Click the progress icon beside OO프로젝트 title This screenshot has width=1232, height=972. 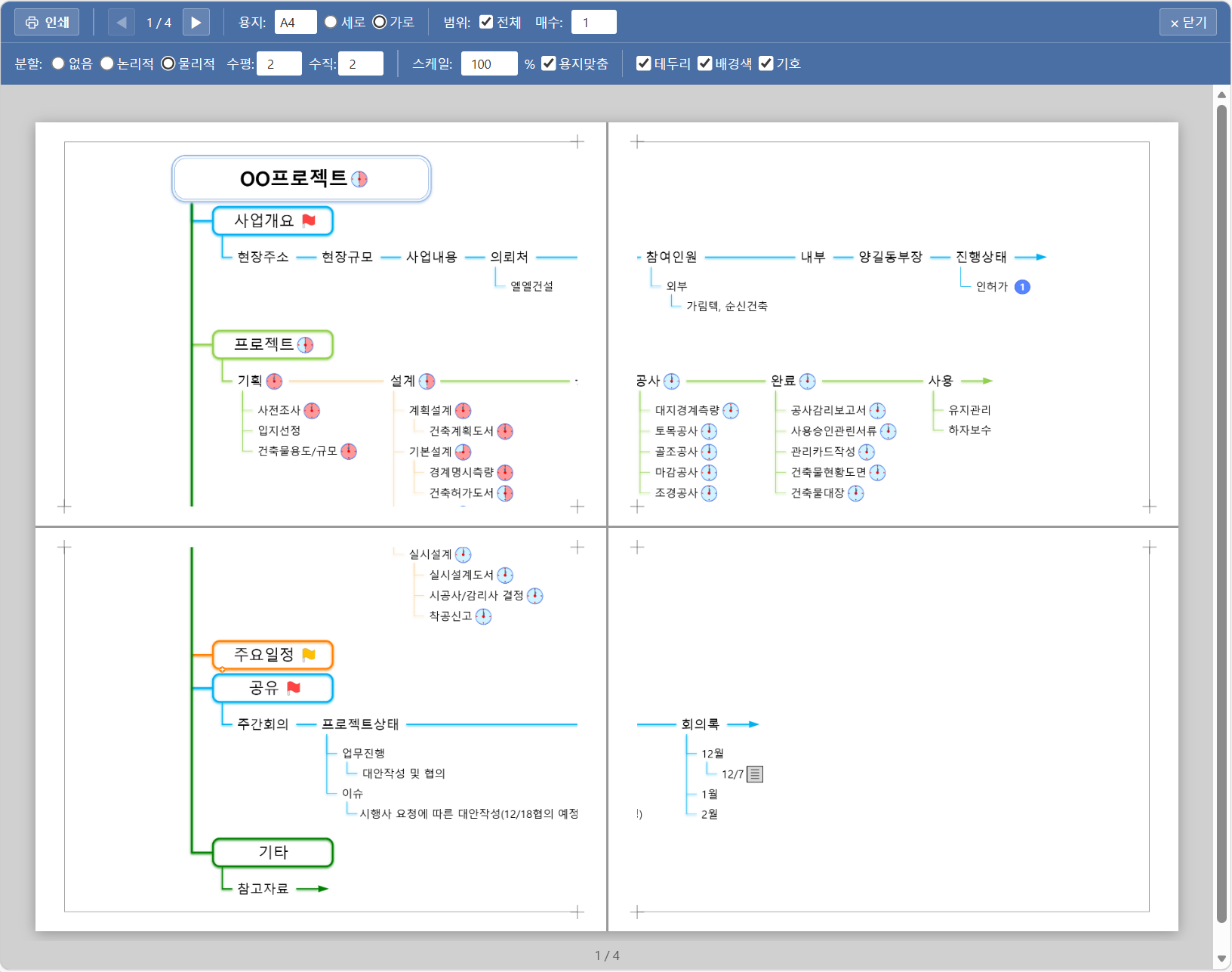pos(359,179)
